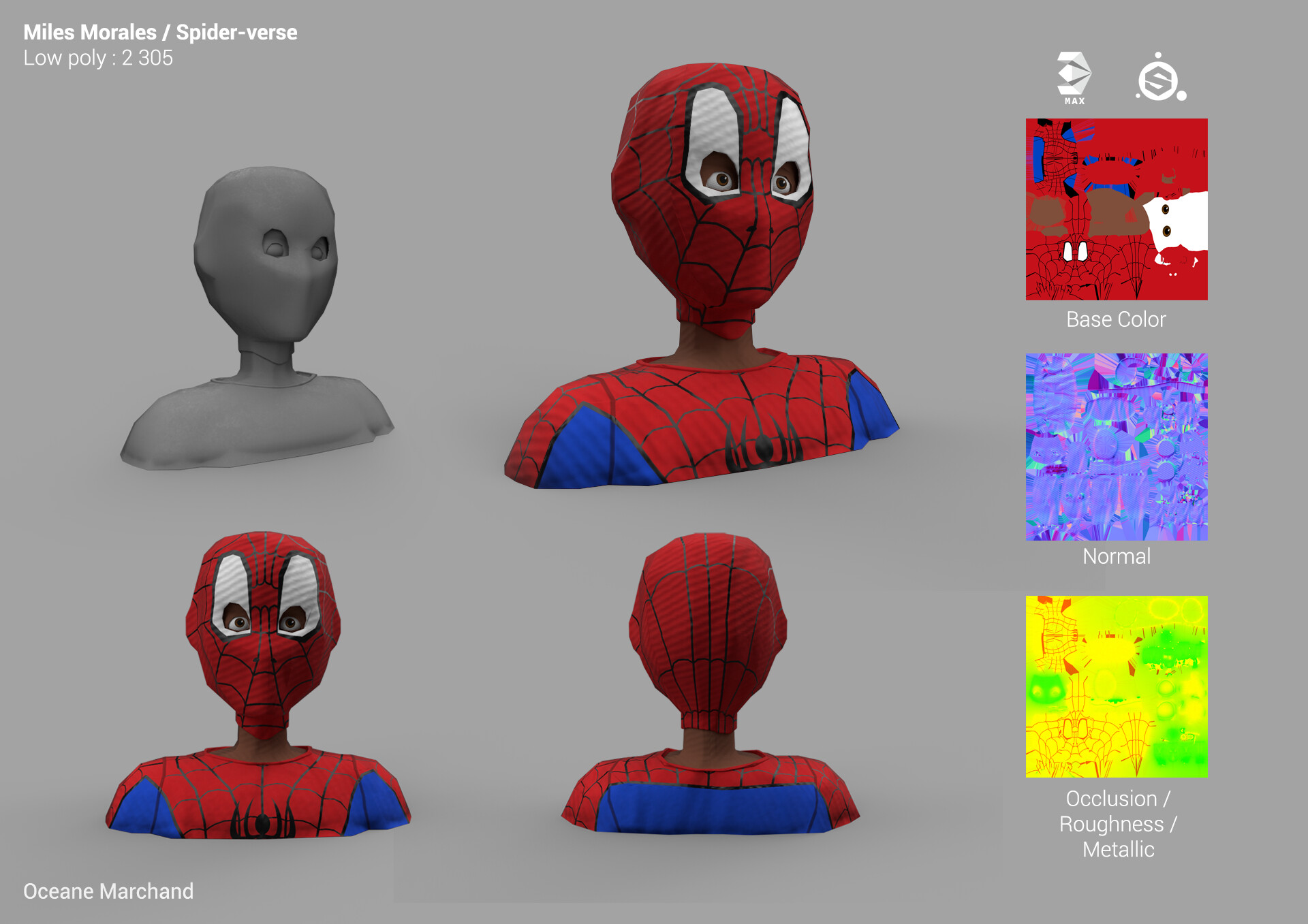Viewport: 1308px width, 924px height.
Task: Click the Substance Painter logo icon
Action: pyautogui.click(x=1161, y=77)
